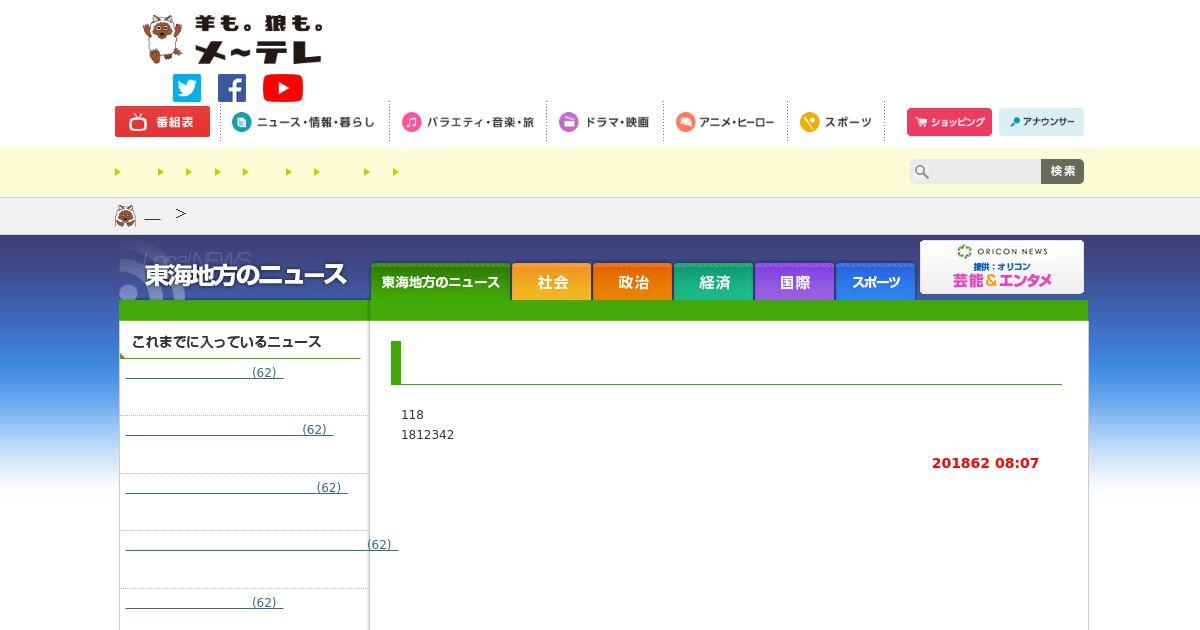Click the speech bubble icon beside アニメ・ヒーロー
Image resolution: width=1200 pixels, height=630 pixels.
(685, 122)
